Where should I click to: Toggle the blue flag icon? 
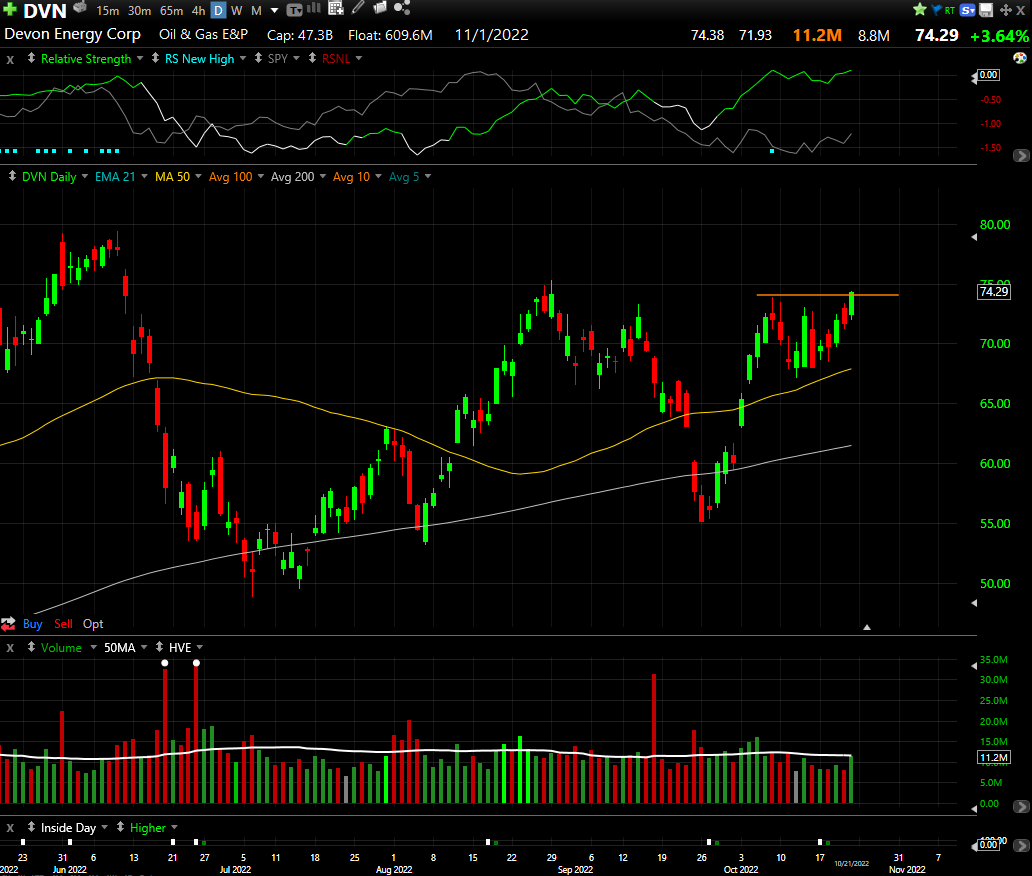(x=936, y=10)
